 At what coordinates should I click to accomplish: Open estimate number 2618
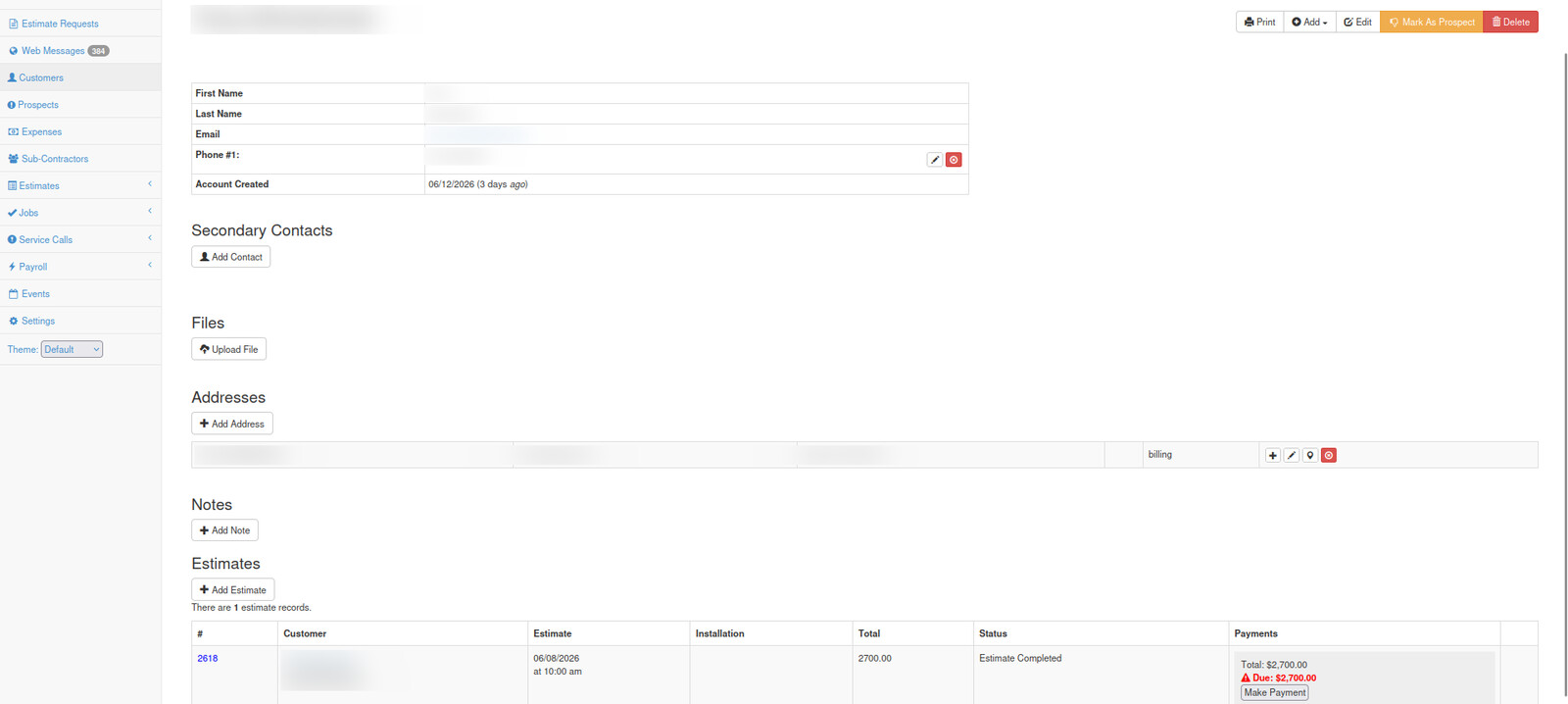point(208,659)
